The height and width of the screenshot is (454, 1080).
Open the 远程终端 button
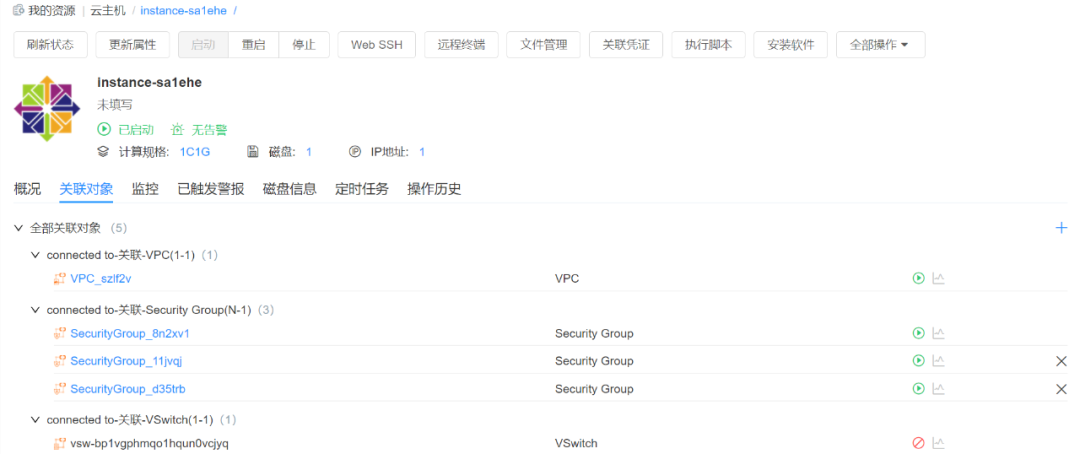[x=461, y=45]
